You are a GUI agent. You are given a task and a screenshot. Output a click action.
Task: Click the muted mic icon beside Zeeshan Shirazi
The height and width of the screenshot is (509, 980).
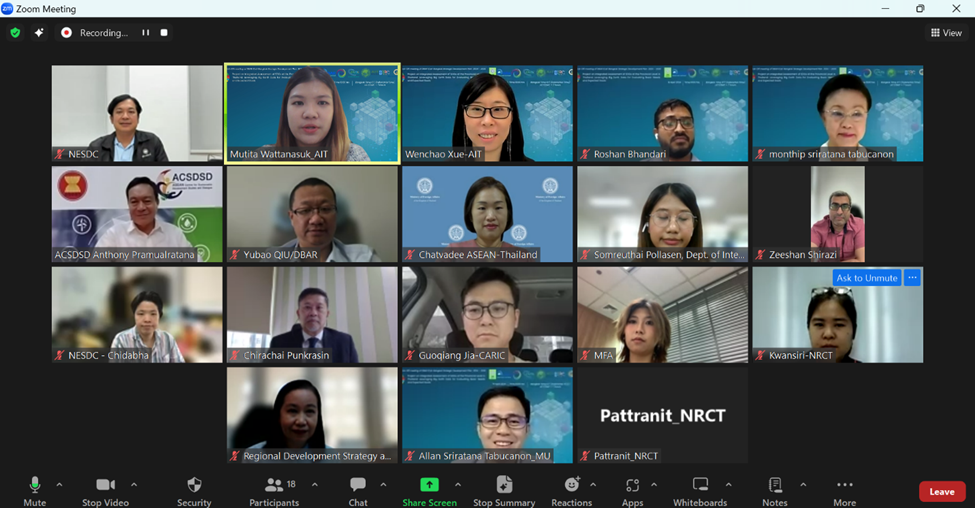760,254
